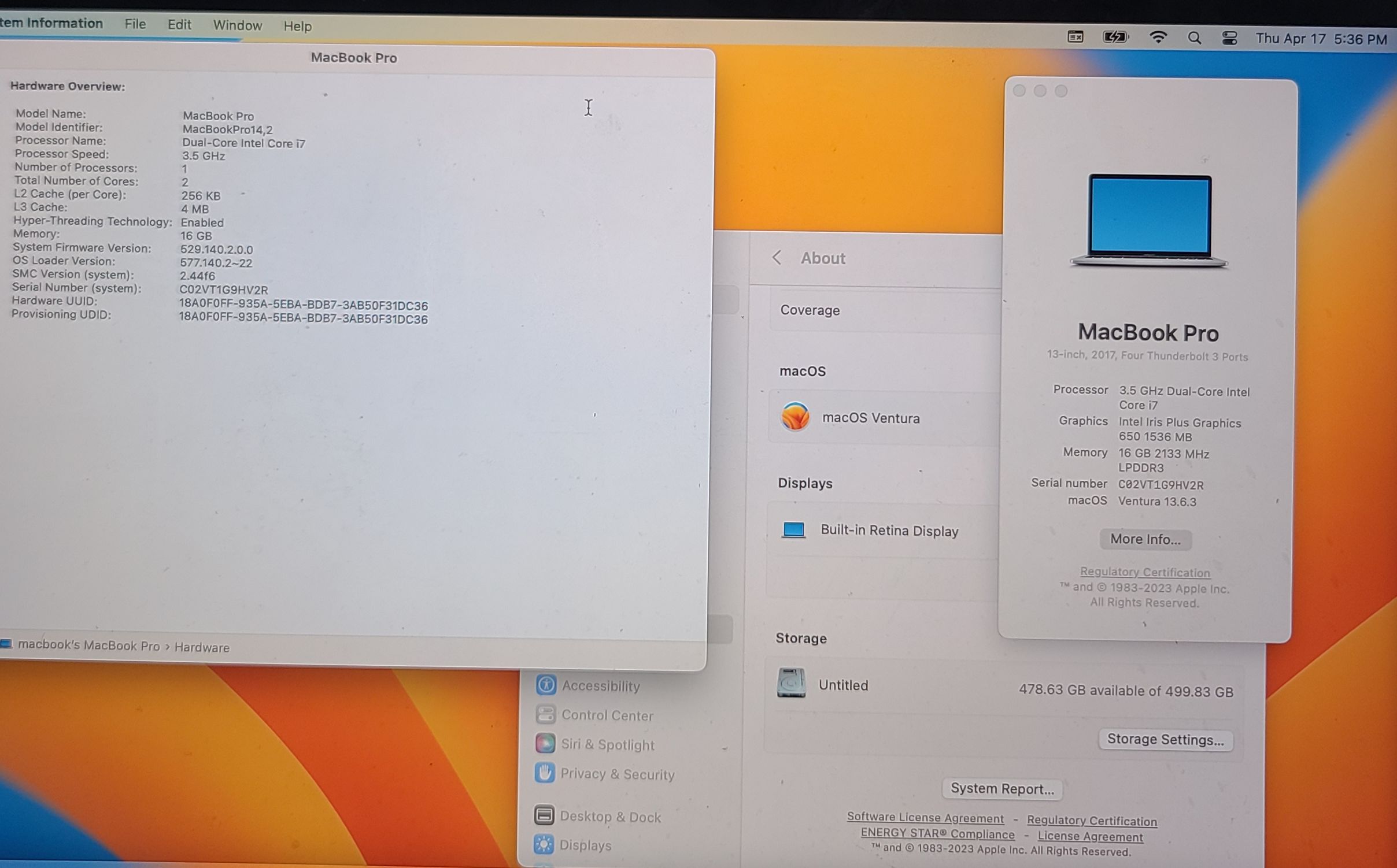Screen dimensions: 1397x868
Task: Select Privacy & Security sidebar item
Action: [x=617, y=774]
